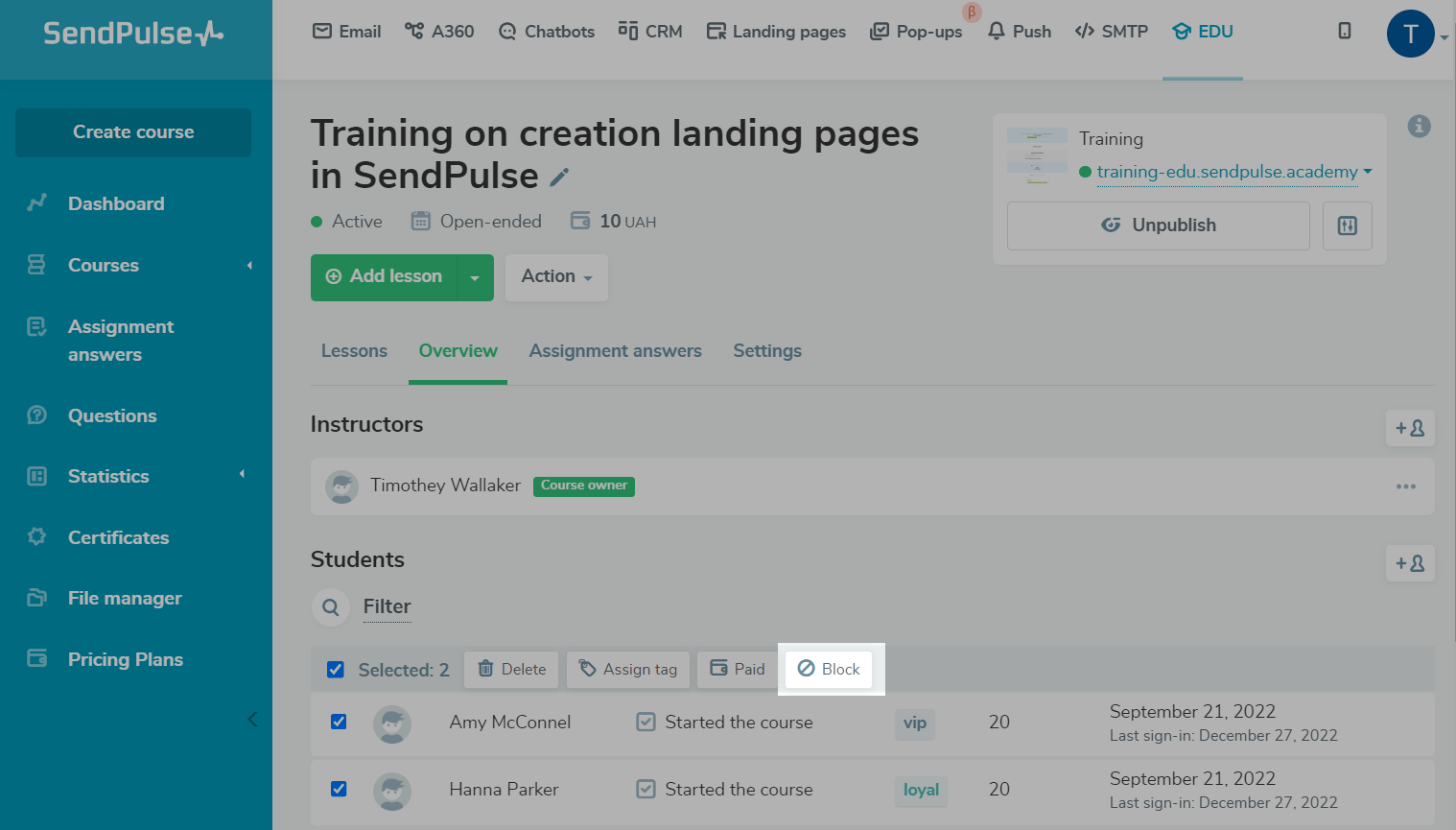This screenshot has height=830, width=1456.
Task: Click the info icon near Training card
Action: (x=1419, y=126)
